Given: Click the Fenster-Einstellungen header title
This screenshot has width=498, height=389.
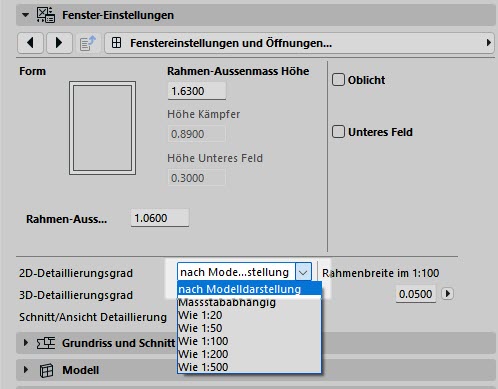Looking at the screenshot, I should (118, 15).
